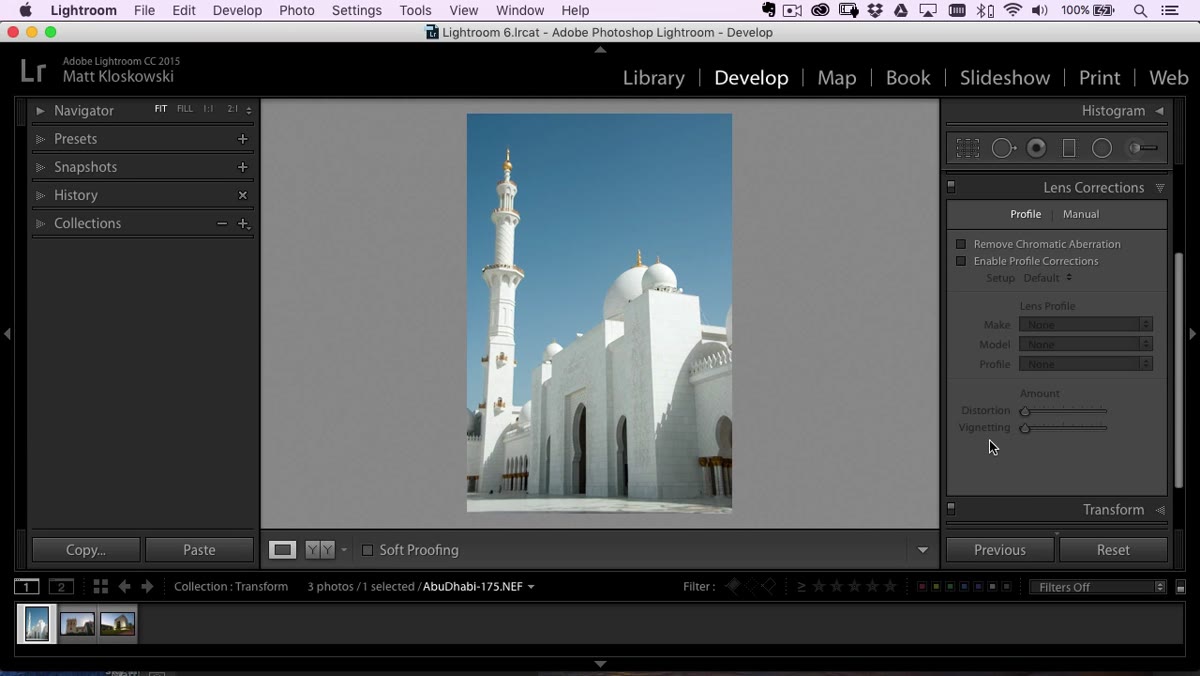Filter by red color label
The width and height of the screenshot is (1200, 676).
coord(922,587)
